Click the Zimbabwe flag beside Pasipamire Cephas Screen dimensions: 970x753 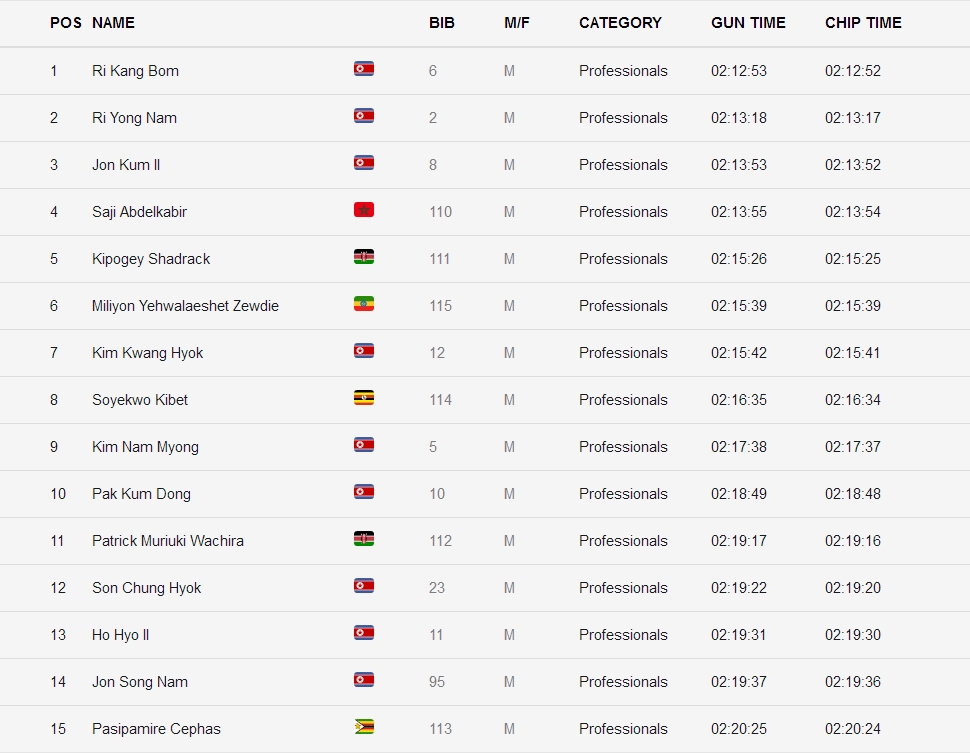click(364, 727)
